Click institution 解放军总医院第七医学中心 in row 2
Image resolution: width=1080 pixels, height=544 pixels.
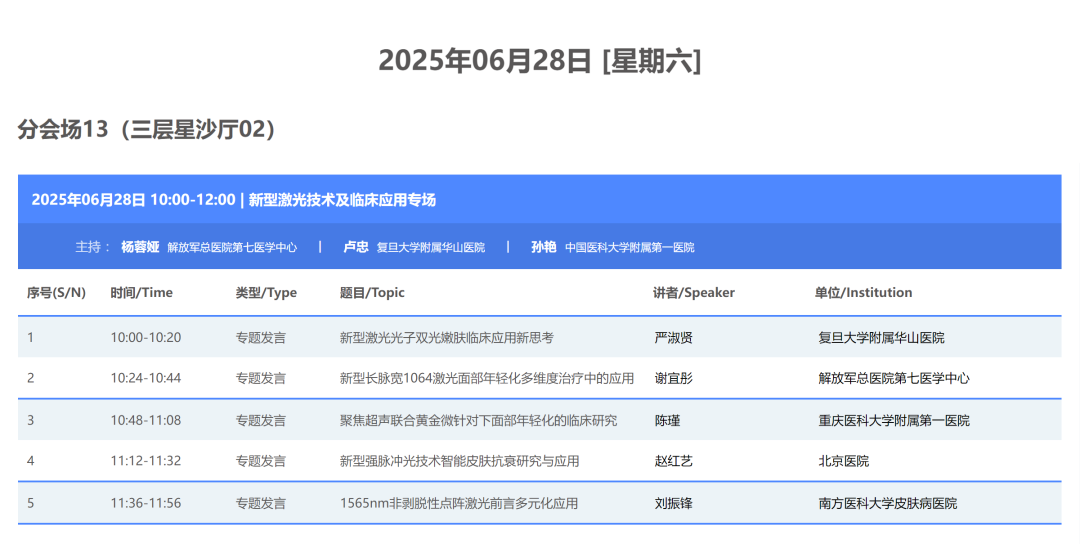coord(894,378)
